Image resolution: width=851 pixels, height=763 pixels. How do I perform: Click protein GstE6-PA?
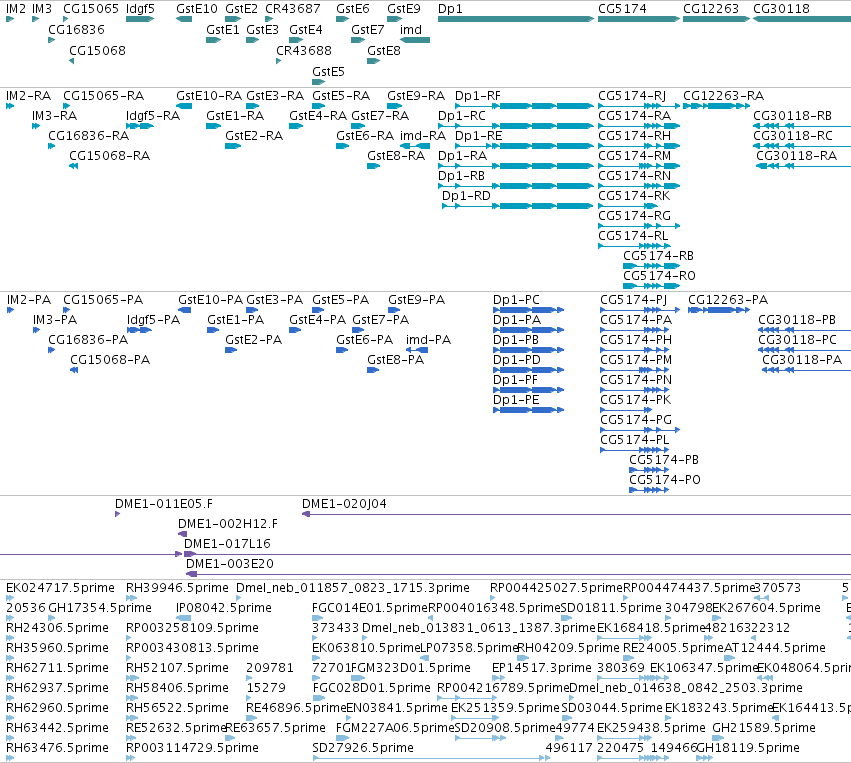click(x=342, y=350)
